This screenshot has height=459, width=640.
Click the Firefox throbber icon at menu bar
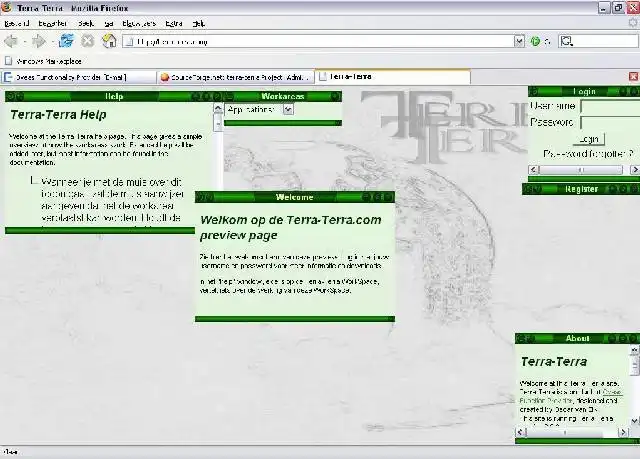[x=633, y=23]
